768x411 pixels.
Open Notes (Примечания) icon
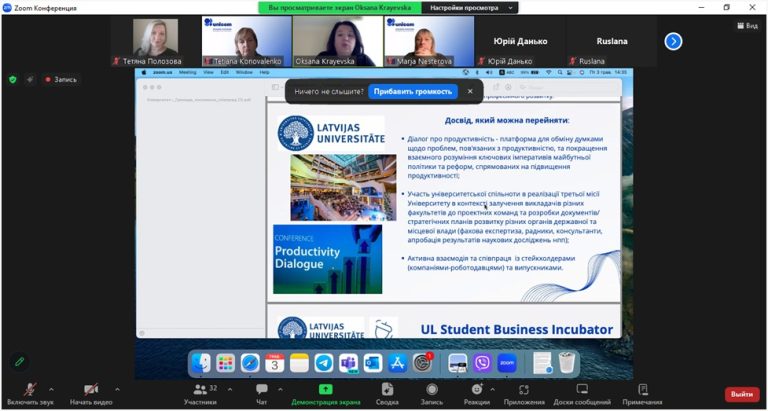coord(643,389)
